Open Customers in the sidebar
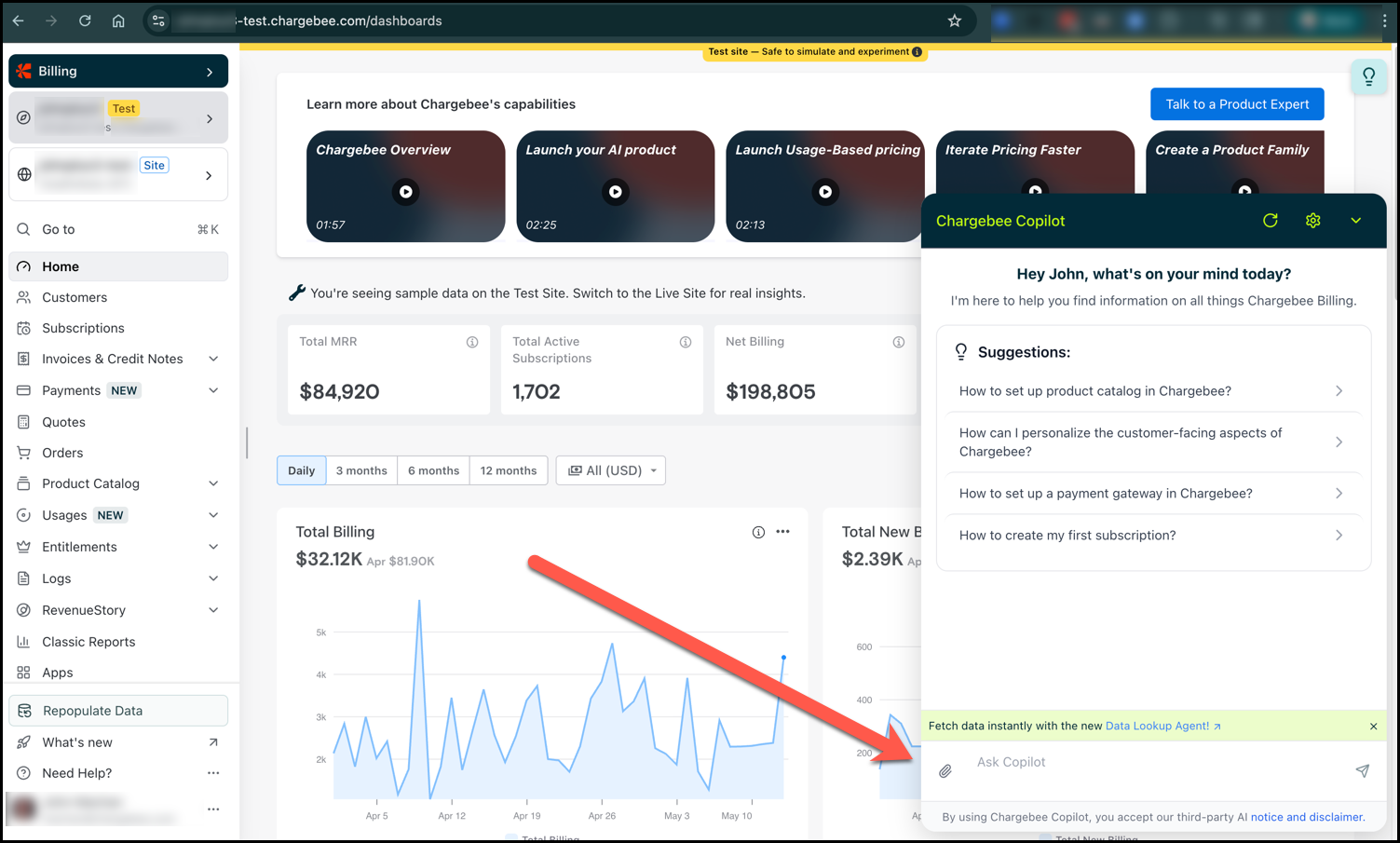Screen dimensions: 1400x843 point(118,298)
